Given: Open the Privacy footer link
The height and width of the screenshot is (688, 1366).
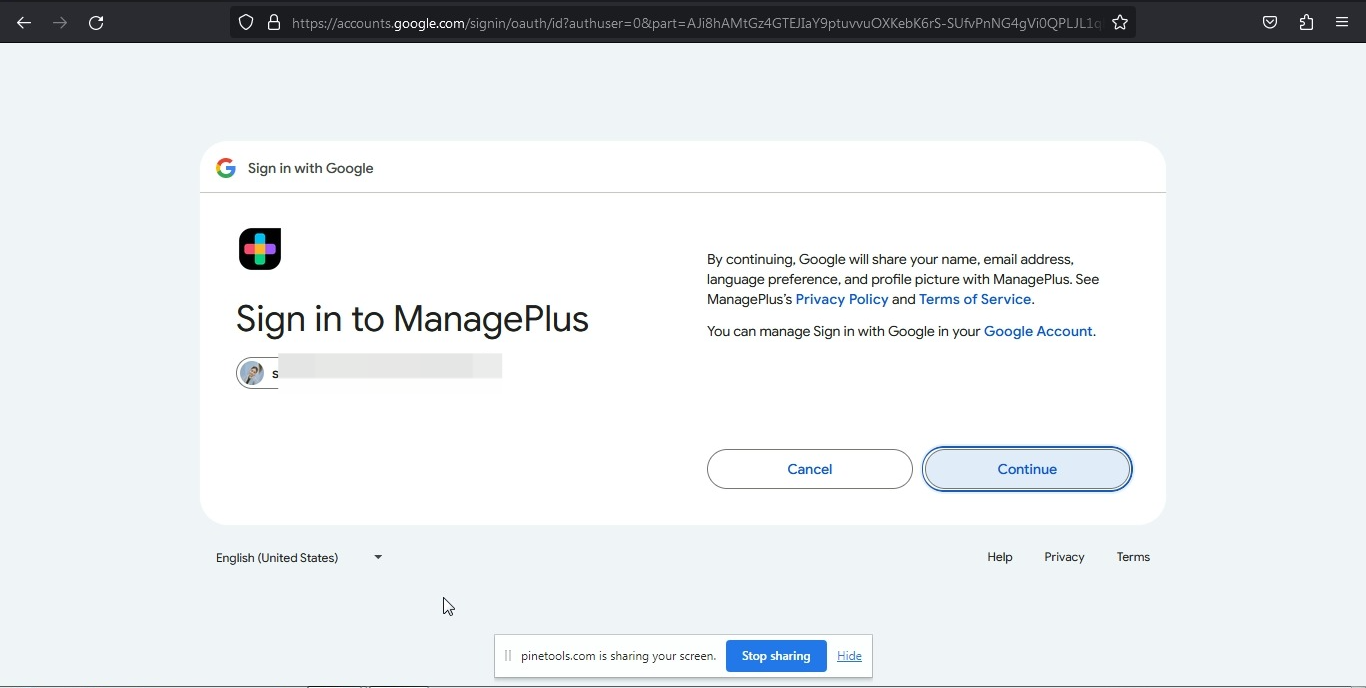Looking at the screenshot, I should point(1064,557).
